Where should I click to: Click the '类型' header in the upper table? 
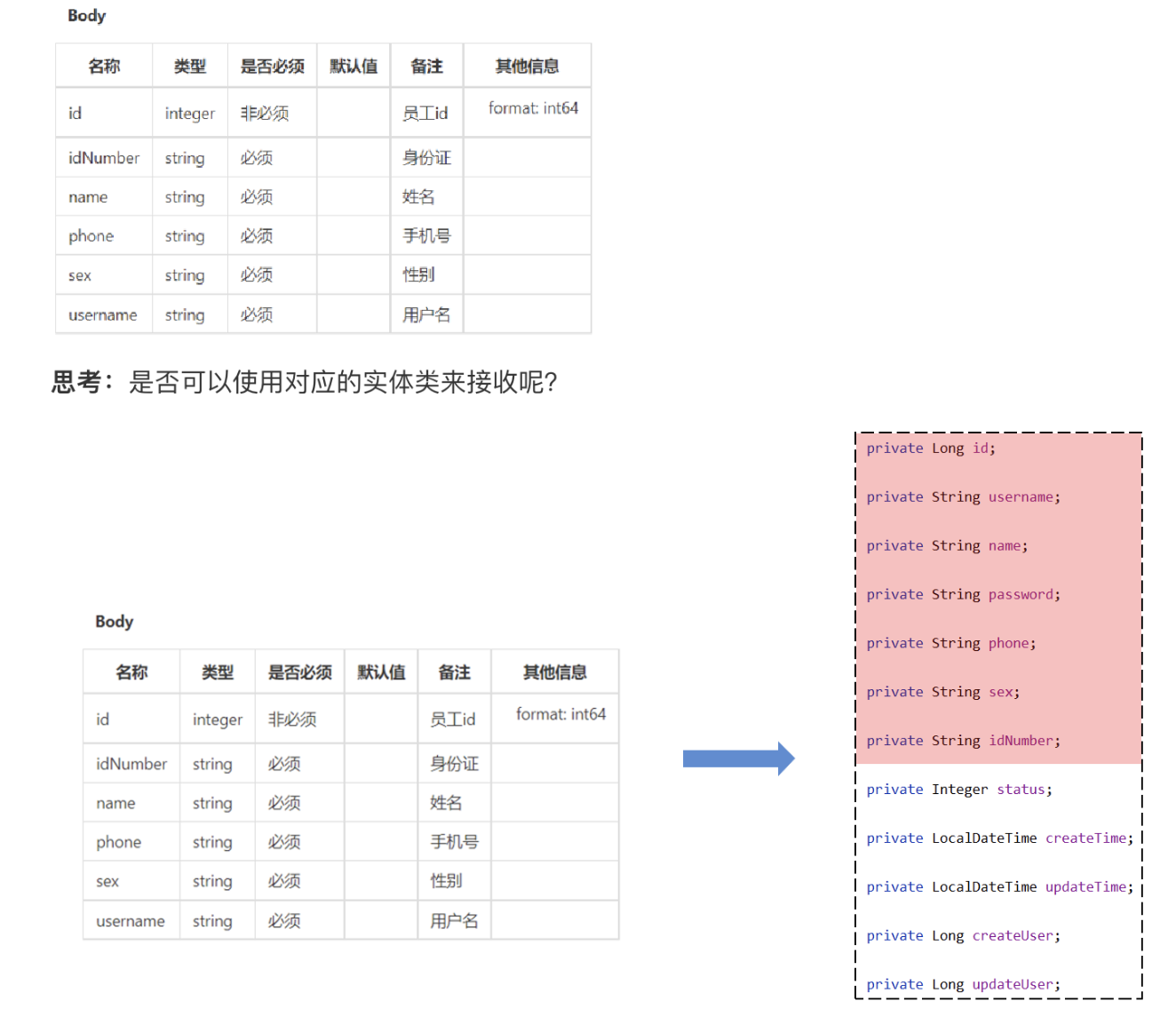(x=190, y=67)
